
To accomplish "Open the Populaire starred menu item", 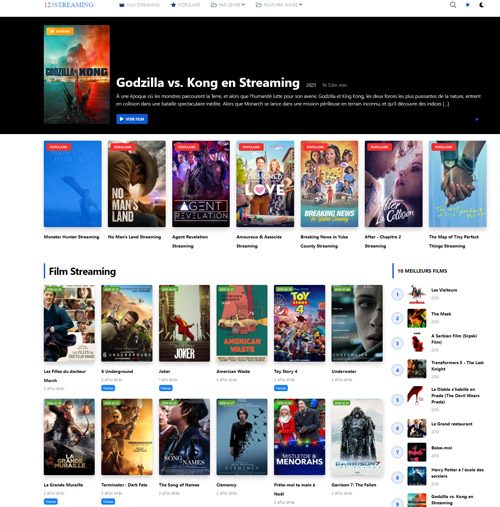I will point(185,5).
